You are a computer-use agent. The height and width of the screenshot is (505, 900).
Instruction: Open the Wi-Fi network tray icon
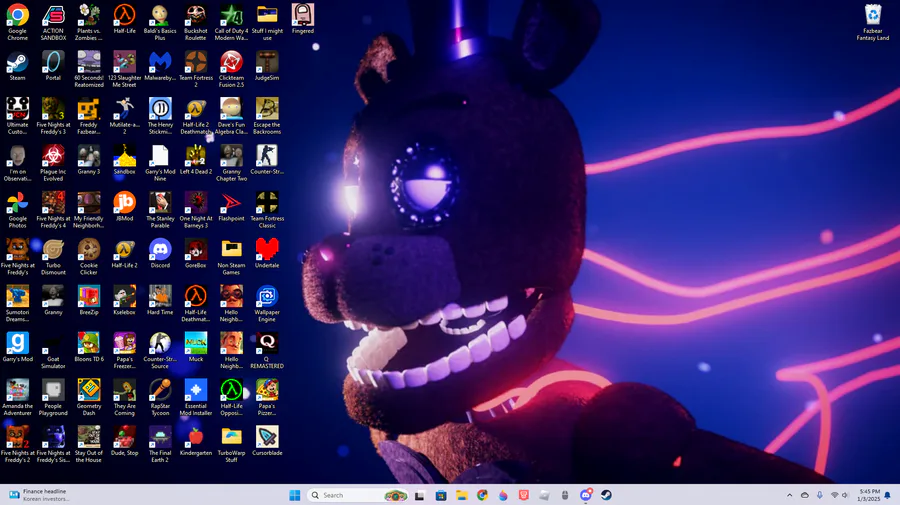(834, 495)
